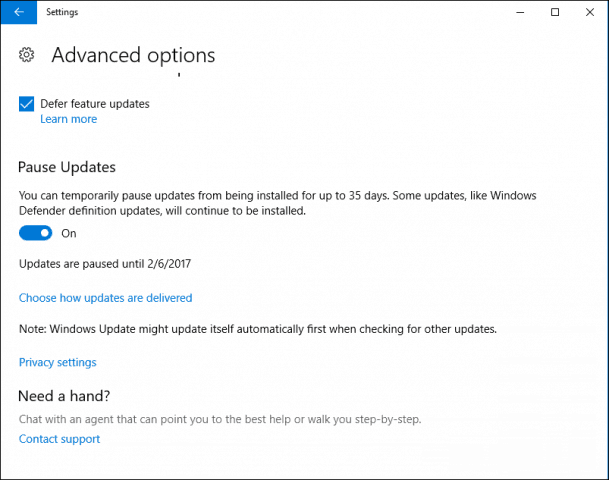Viewport: 609px width, 480px height.
Task: Maximize the Settings window
Action: 555,12
